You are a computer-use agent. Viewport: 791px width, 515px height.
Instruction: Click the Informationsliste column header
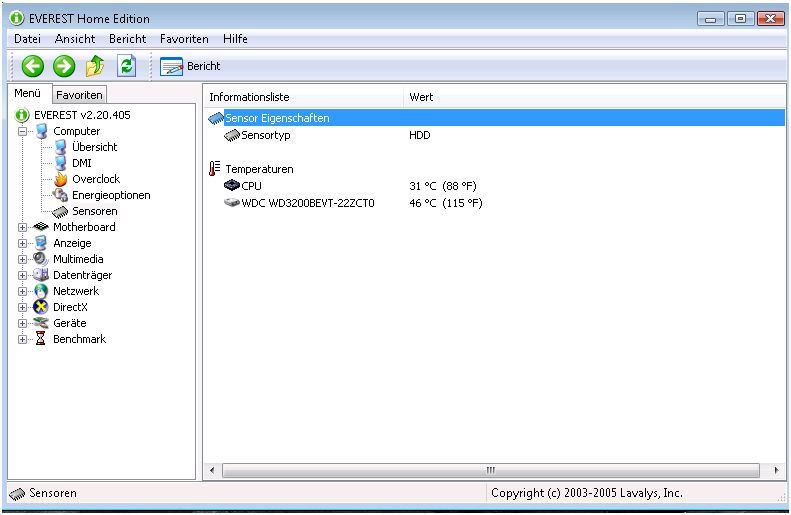[x=304, y=97]
